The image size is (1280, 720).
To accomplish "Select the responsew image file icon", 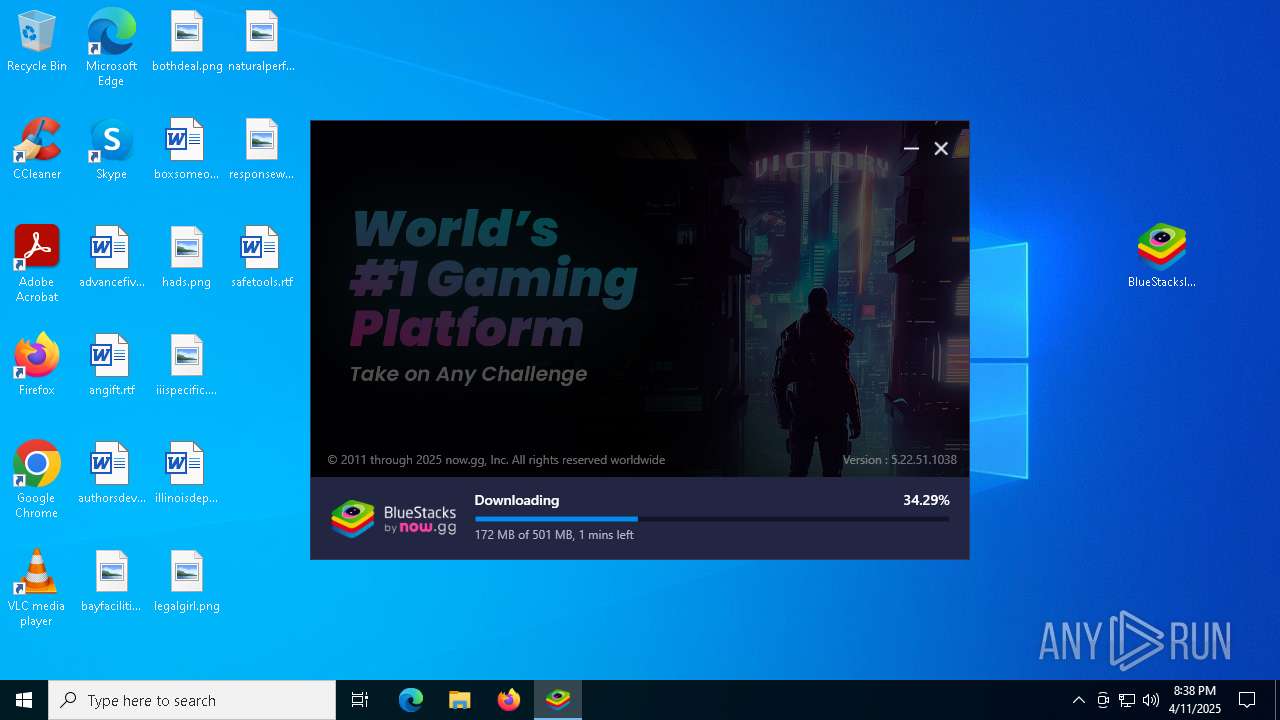I will coord(261,150).
